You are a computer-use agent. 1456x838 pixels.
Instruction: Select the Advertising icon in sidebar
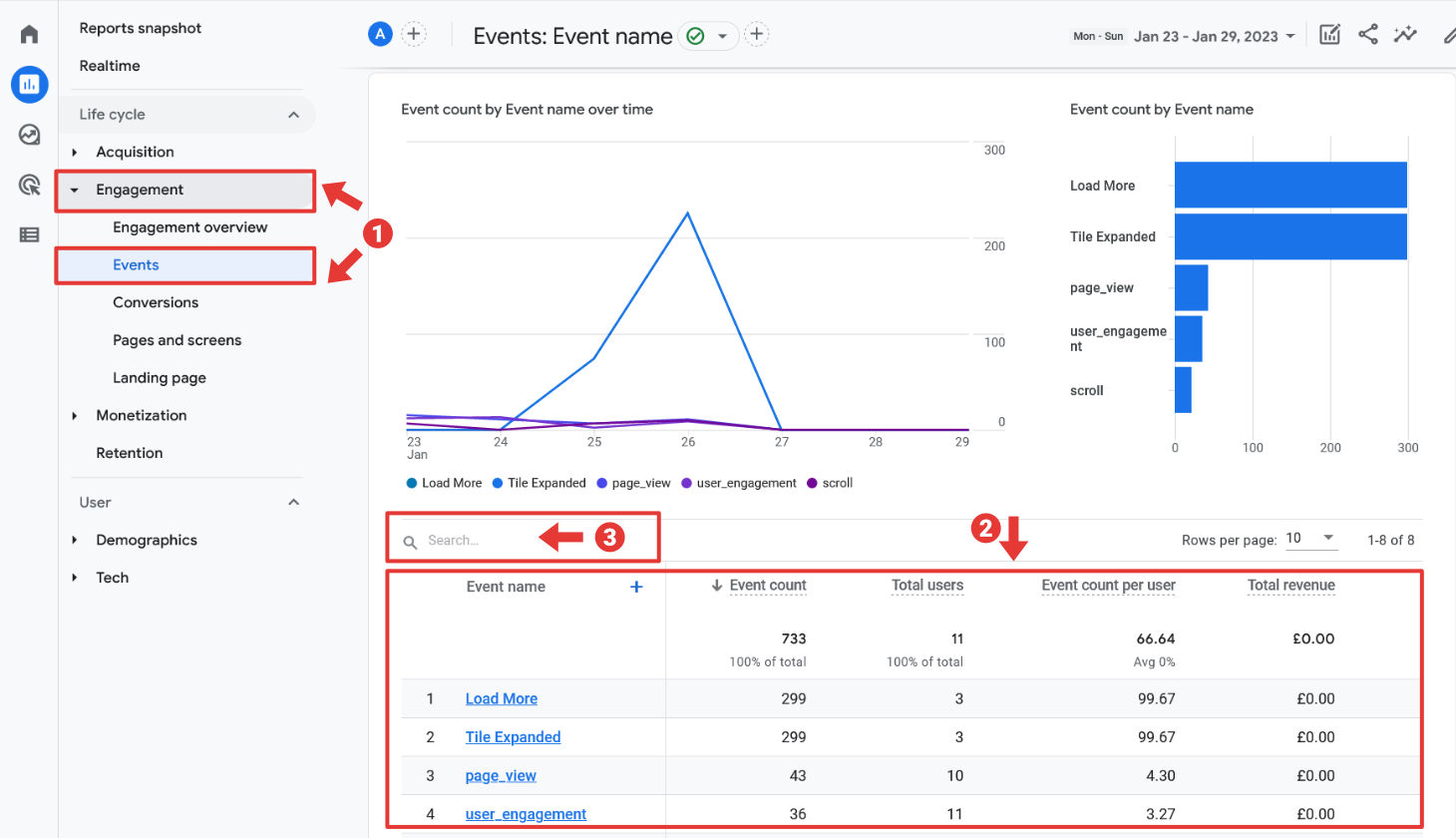29,185
